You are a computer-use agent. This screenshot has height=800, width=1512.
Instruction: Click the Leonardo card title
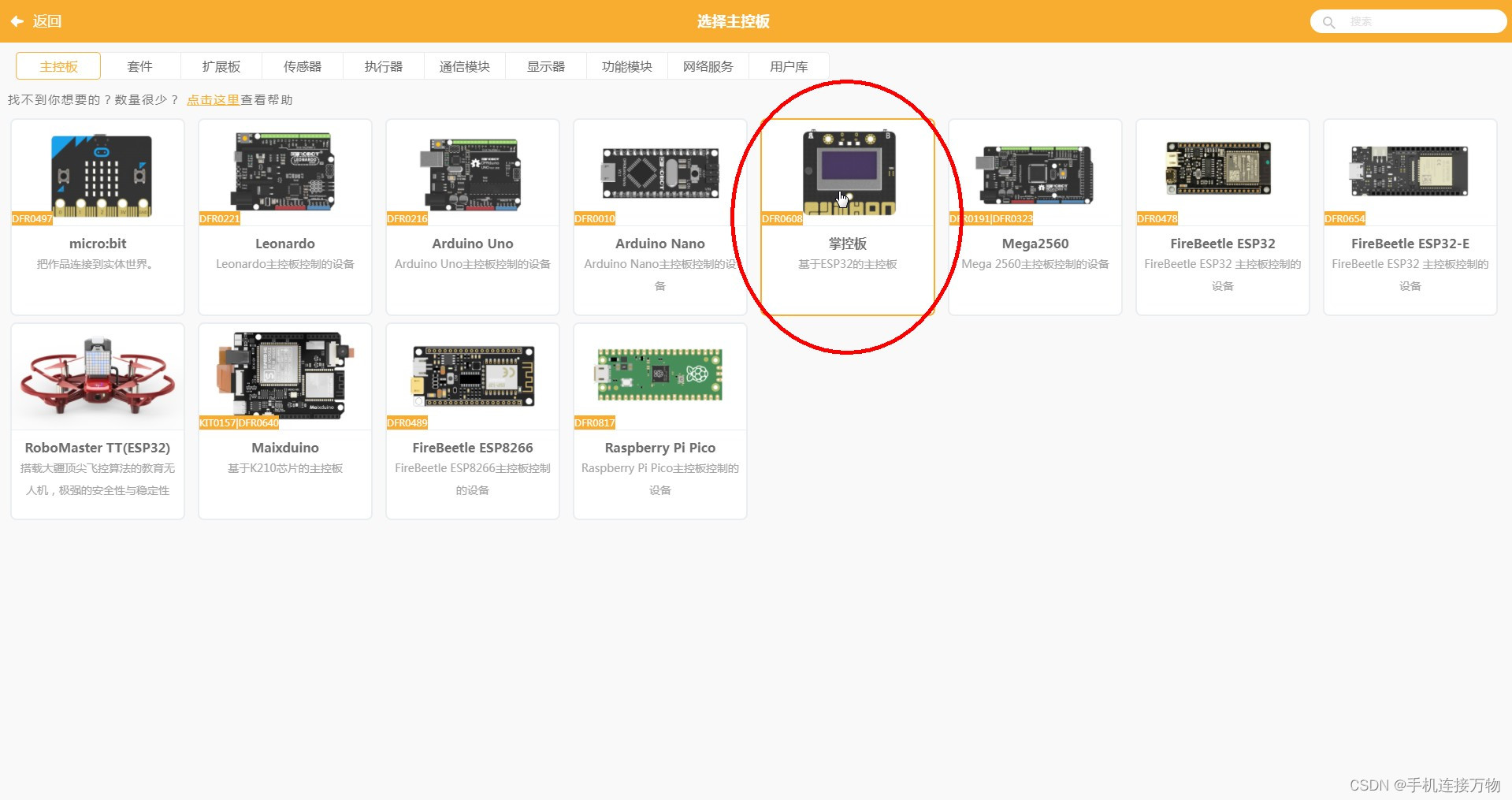pos(285,244)
